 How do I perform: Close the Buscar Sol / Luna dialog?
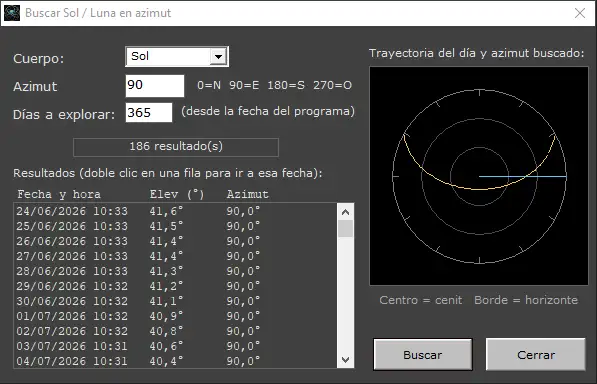(579, 13)
